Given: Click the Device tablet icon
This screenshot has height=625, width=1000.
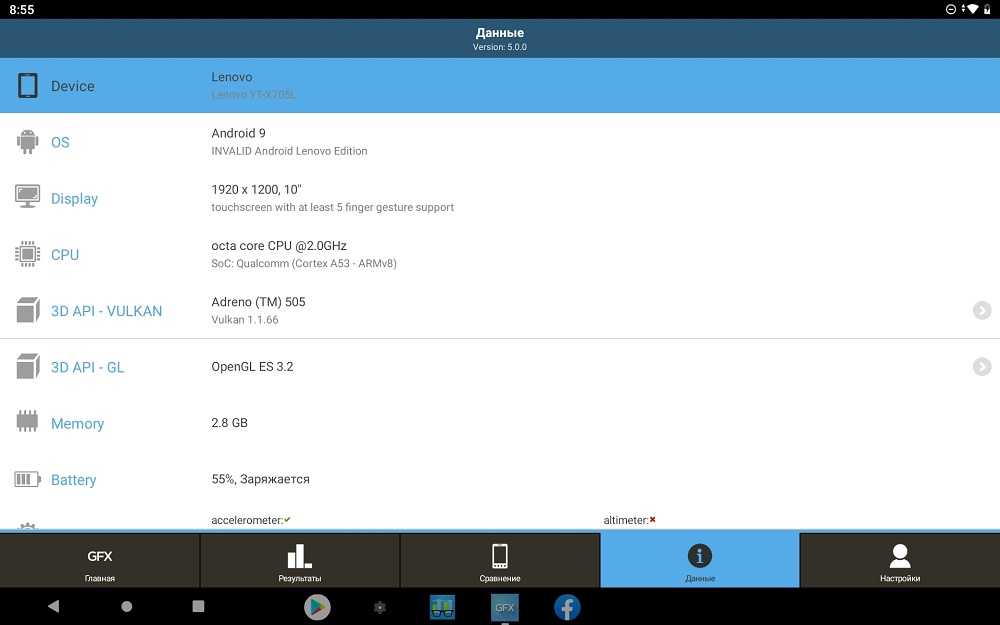Looking at the screenshot, I should pos(28,86).
